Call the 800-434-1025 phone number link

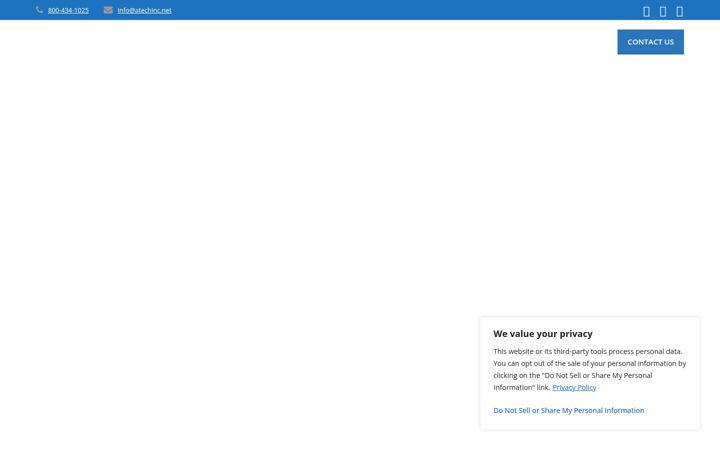pyautogui.click(x=68, y=10)
